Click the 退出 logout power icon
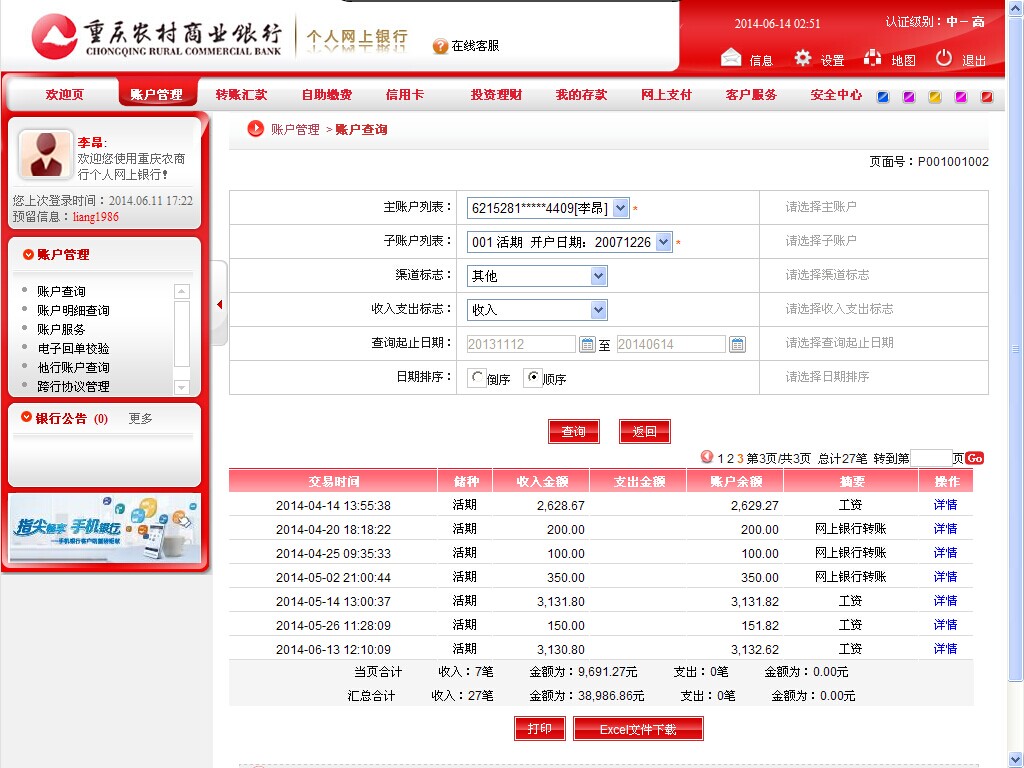This screenshot has width=1024, height=768. (x=944, y=58)
